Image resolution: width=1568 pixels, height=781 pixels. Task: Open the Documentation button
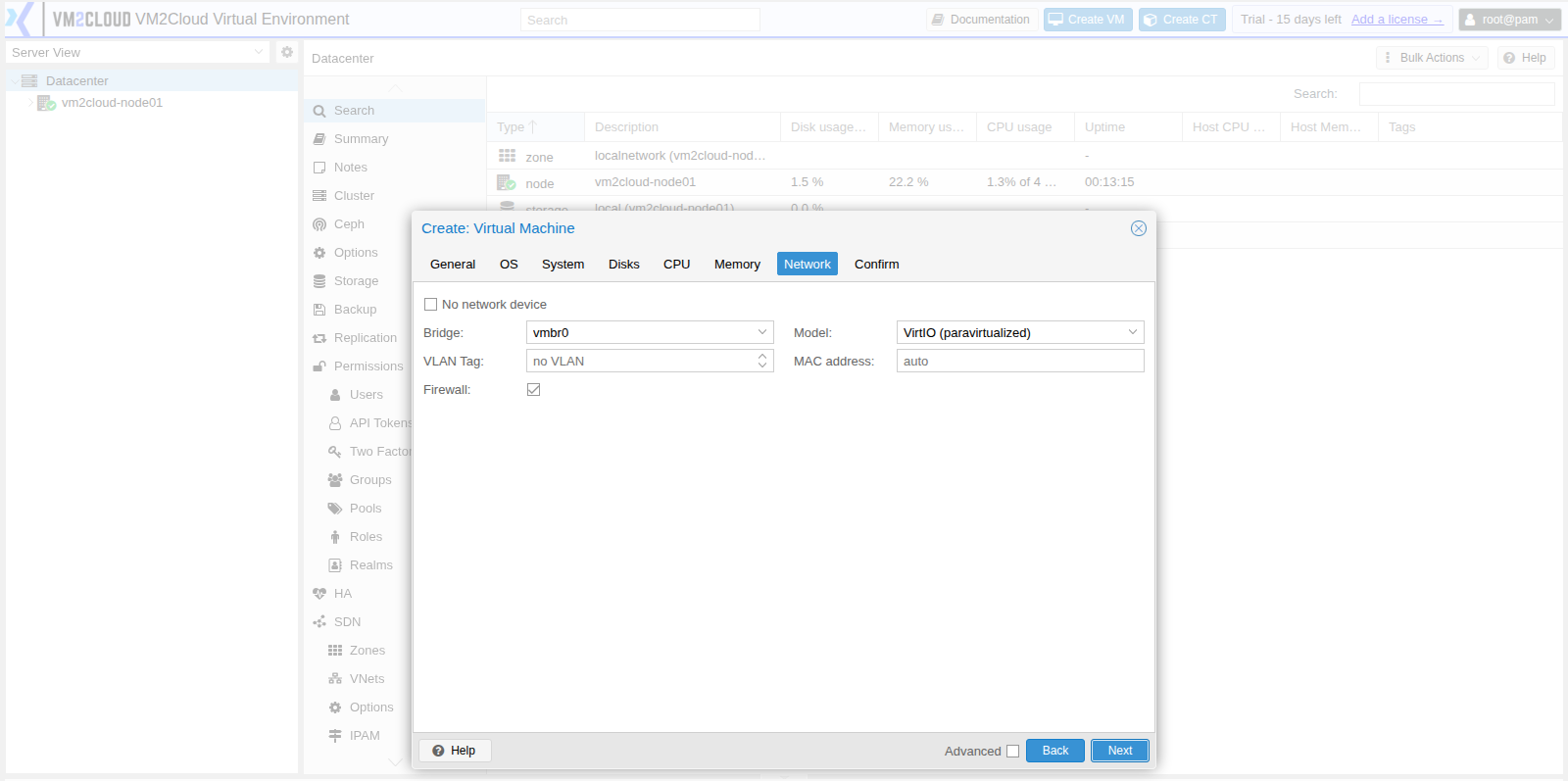(x=981, y=20)
